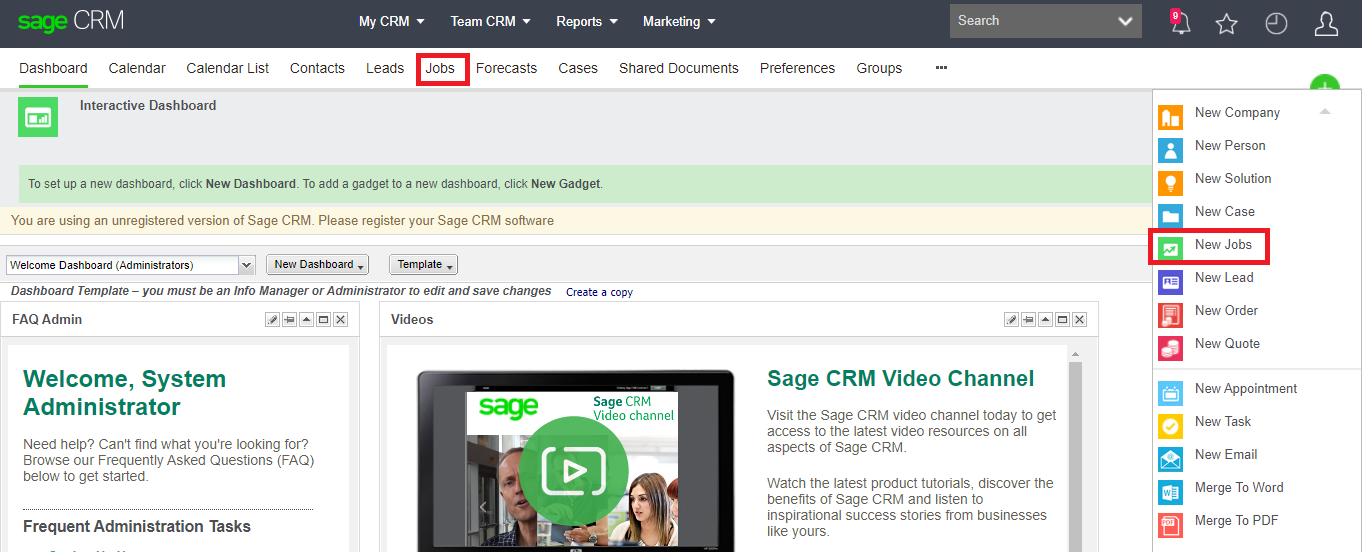Click the Merge To PDF icon
The height and width of the screenshot is (552, 1362).
pyautogui.click(x=1170, y=526)
